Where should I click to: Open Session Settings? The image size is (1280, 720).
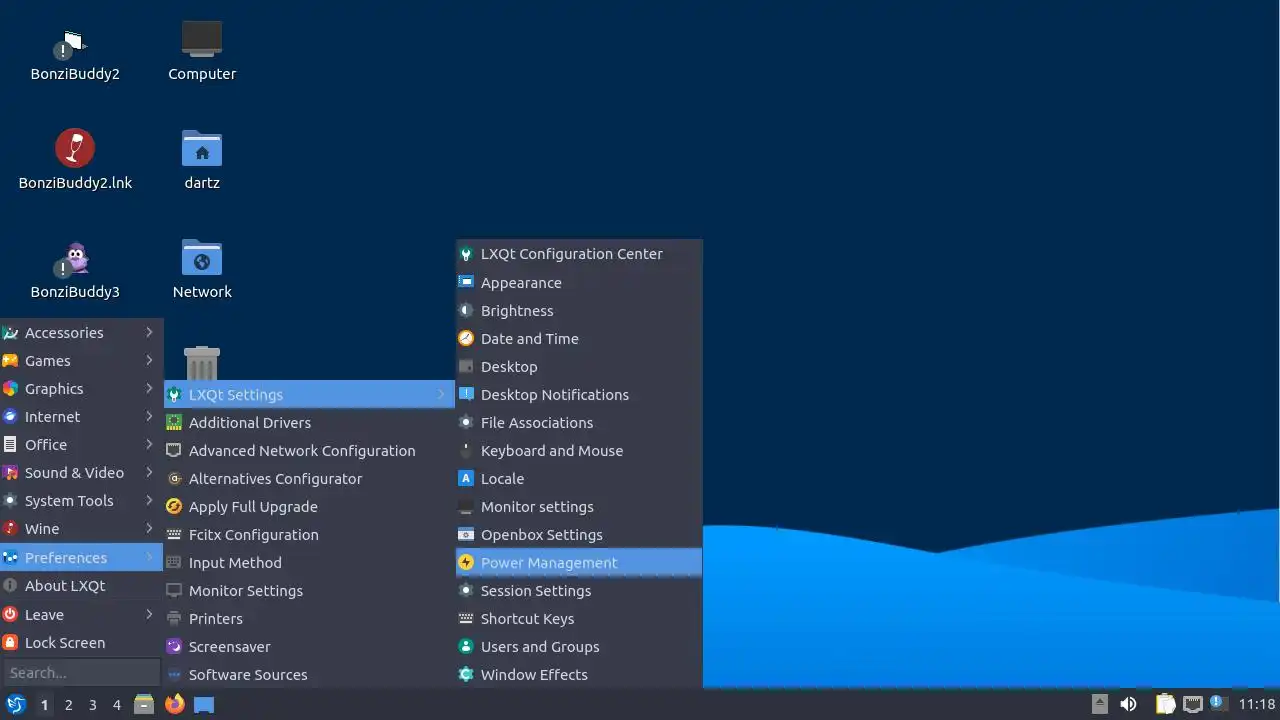tap(579, 590)
